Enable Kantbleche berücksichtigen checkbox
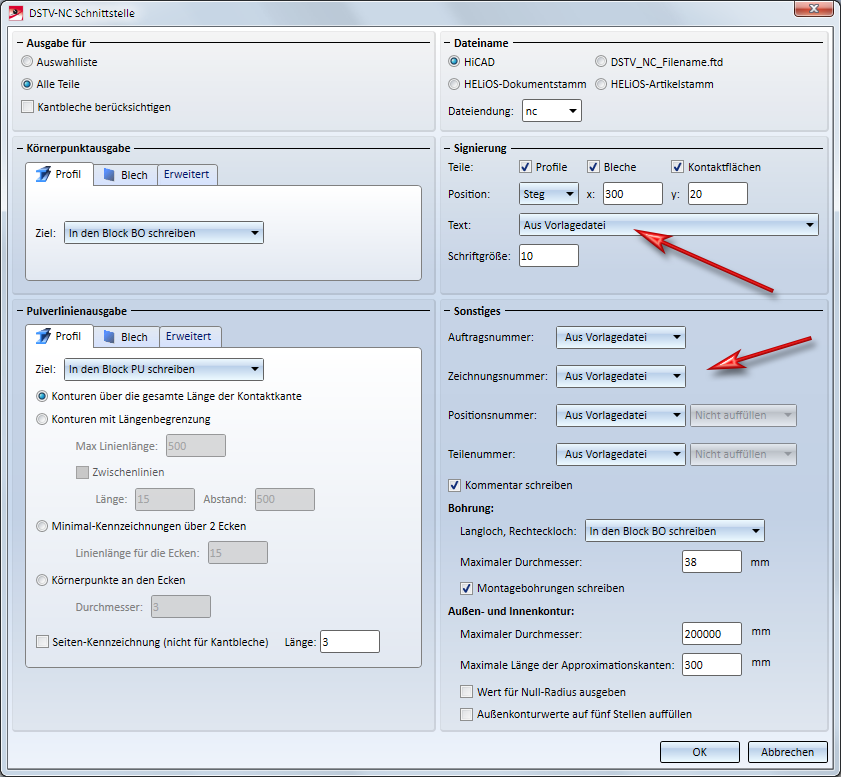 click(27, 107)
